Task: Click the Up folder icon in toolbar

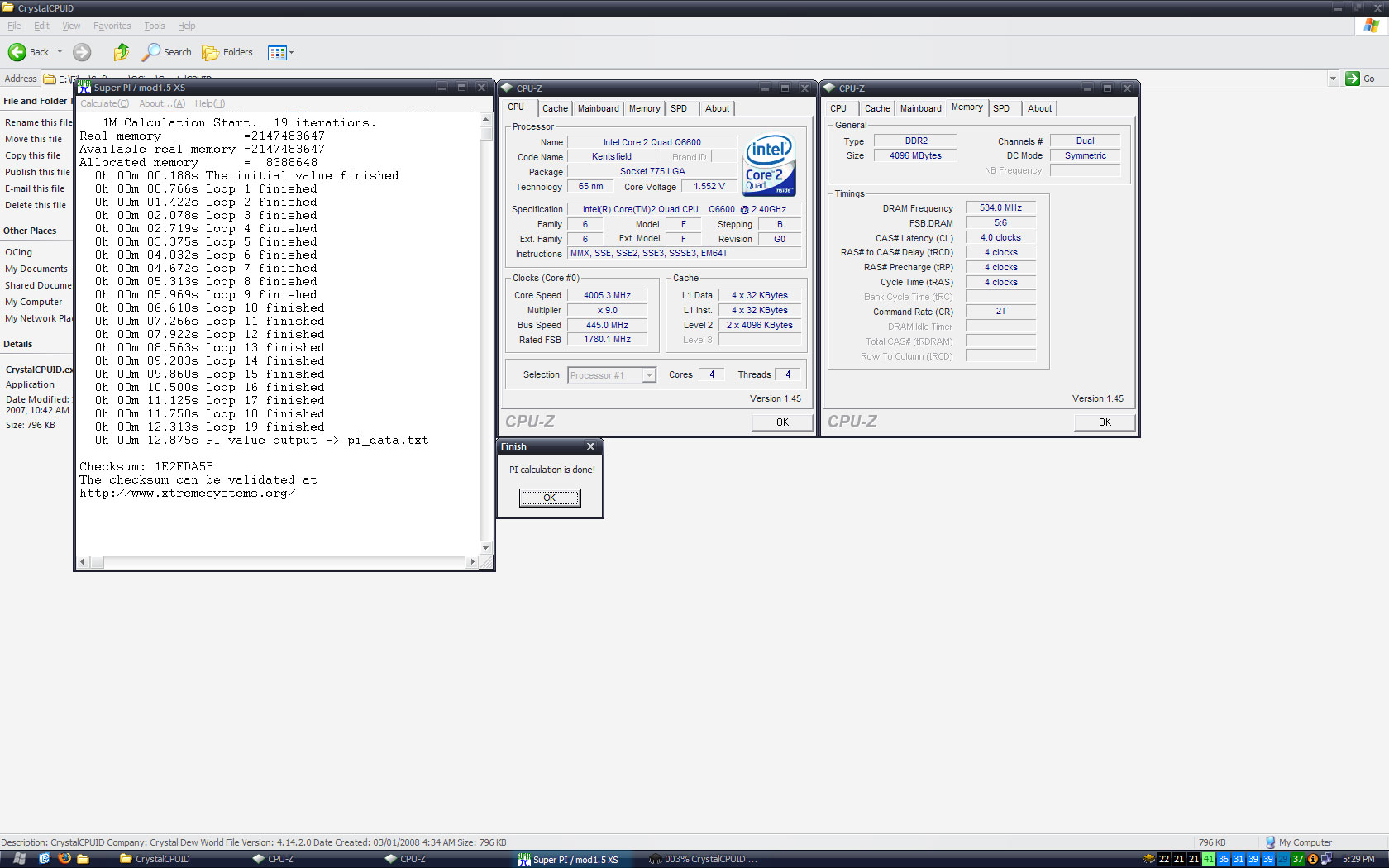Action: click(121, 52)
